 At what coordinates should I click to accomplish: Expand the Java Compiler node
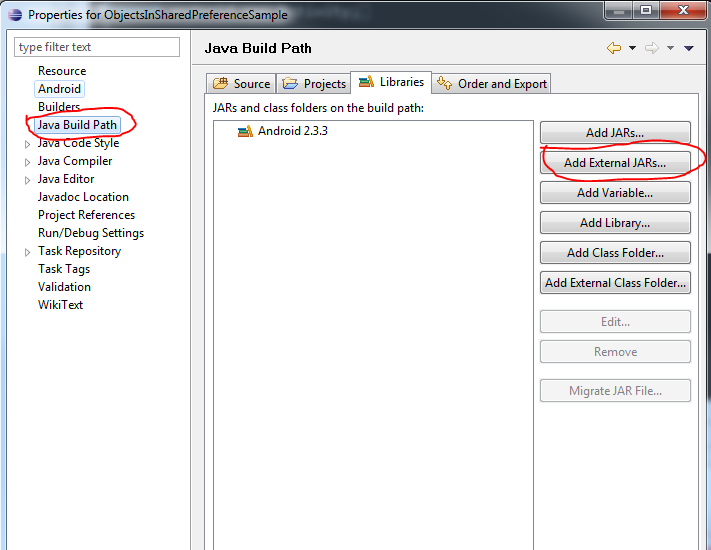pos(27,162)
